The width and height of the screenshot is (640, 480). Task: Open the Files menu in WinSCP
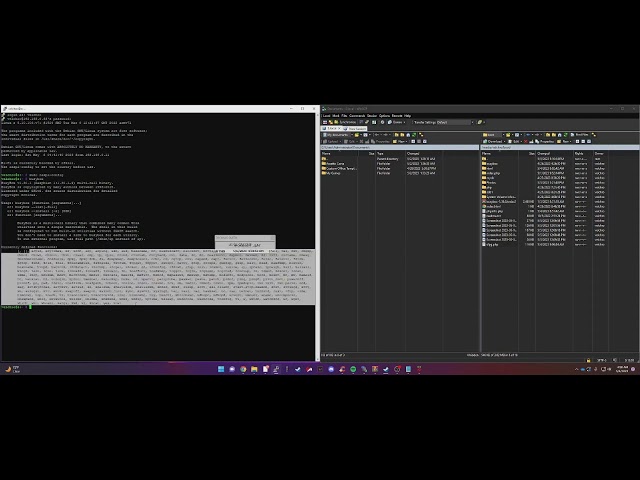coord(344,116)
